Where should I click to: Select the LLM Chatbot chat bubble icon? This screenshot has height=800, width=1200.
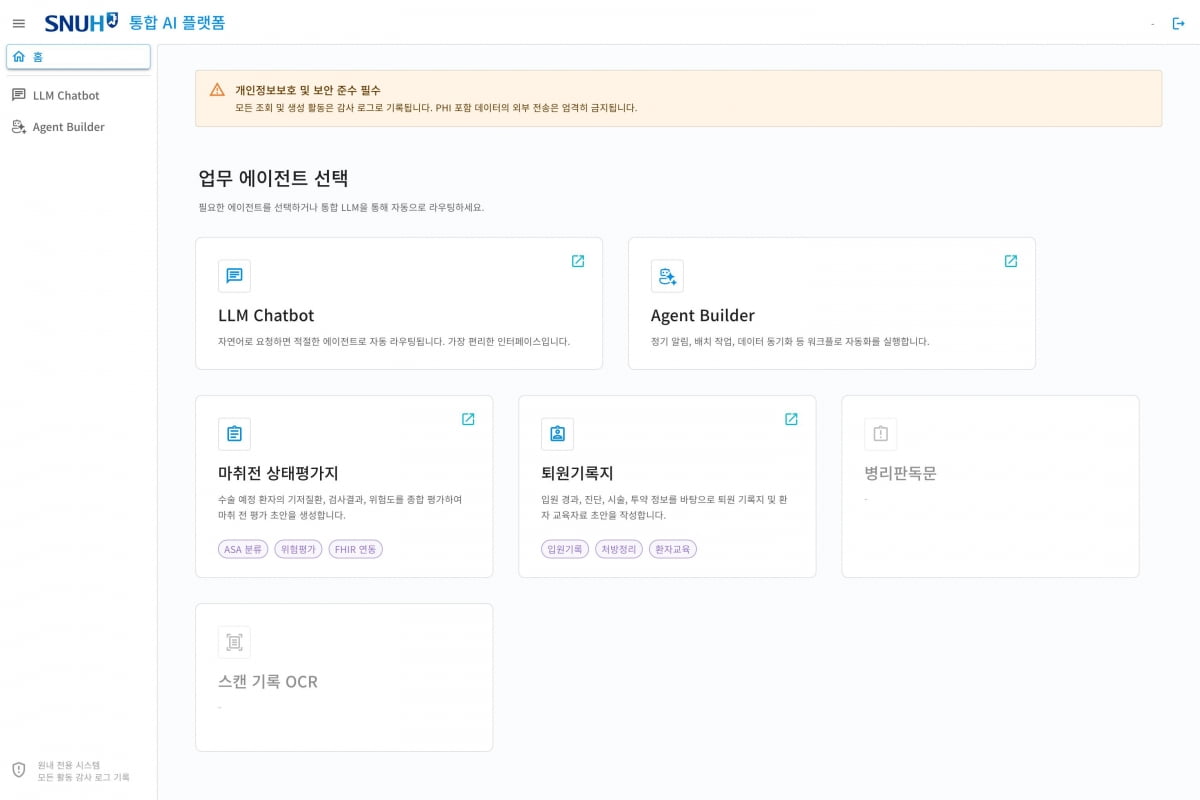point(234,275)
